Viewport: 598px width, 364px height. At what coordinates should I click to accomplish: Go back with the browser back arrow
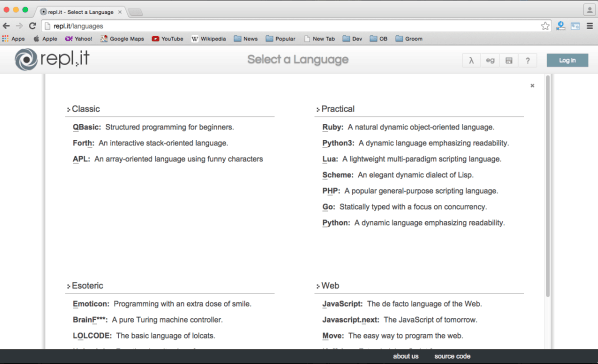pos(6,26)
